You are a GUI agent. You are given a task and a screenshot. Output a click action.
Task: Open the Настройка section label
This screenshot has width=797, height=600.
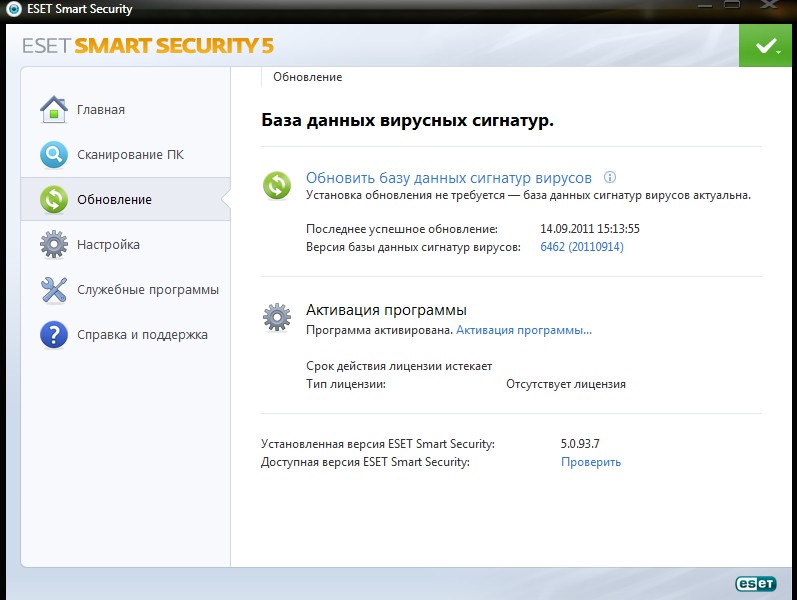click(x=108, y=245)
